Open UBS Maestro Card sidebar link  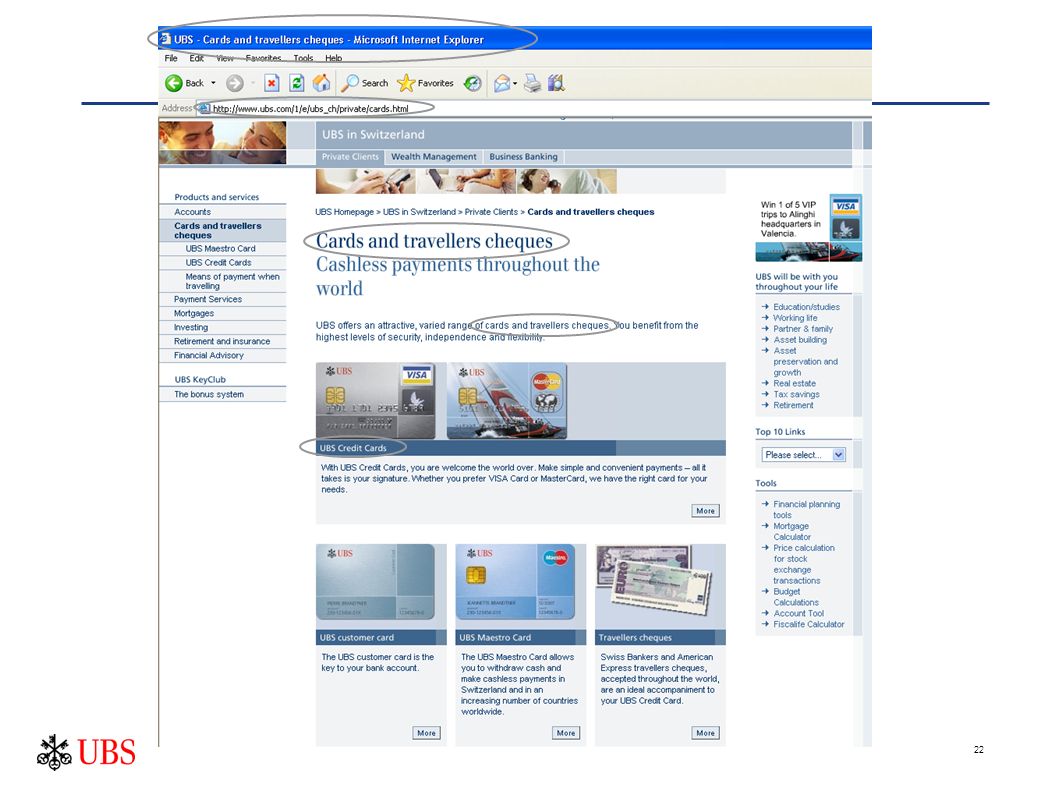(x=220, y=249)
